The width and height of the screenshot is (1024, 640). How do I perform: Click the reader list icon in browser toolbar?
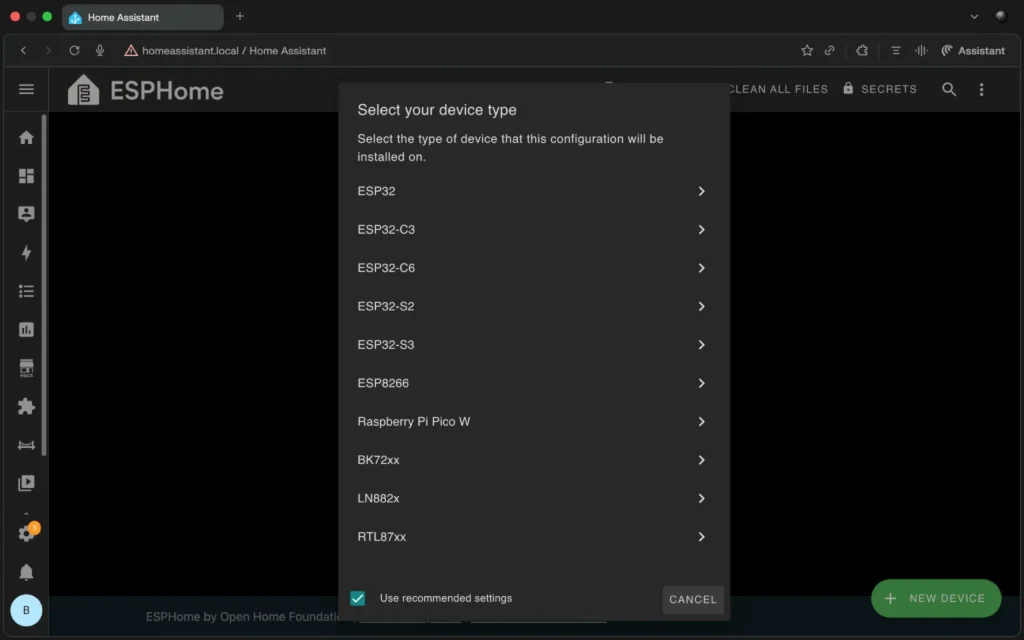tap(895, 50)
